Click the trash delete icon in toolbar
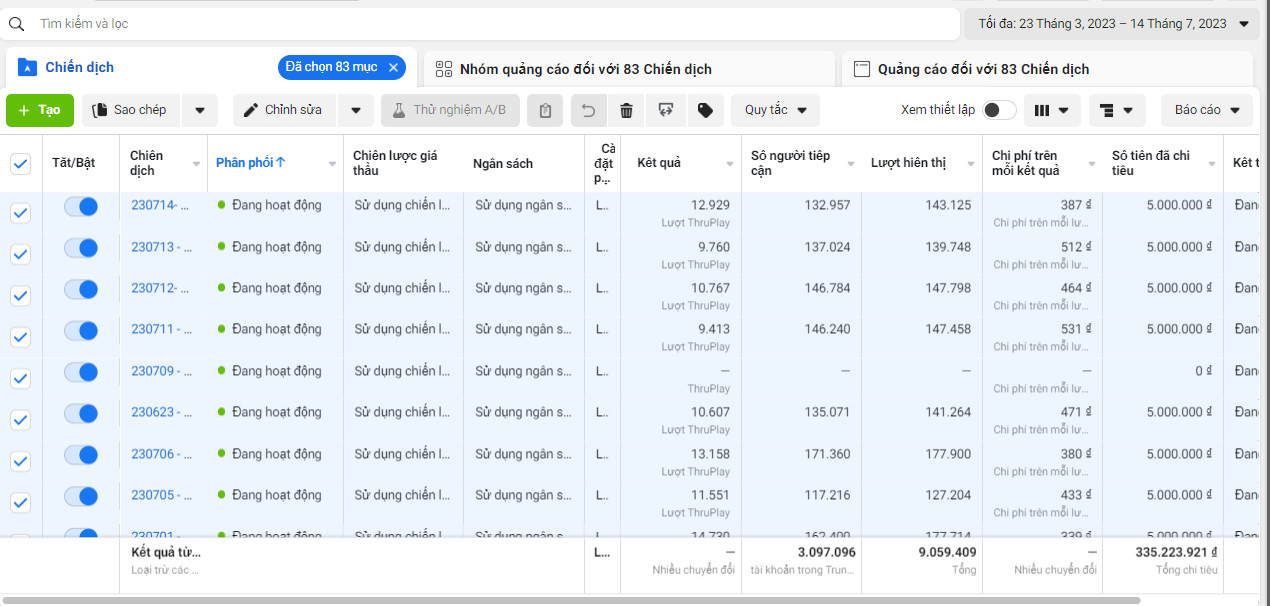The width and height of the screenshot is (1270, 606). pos(626,110)
